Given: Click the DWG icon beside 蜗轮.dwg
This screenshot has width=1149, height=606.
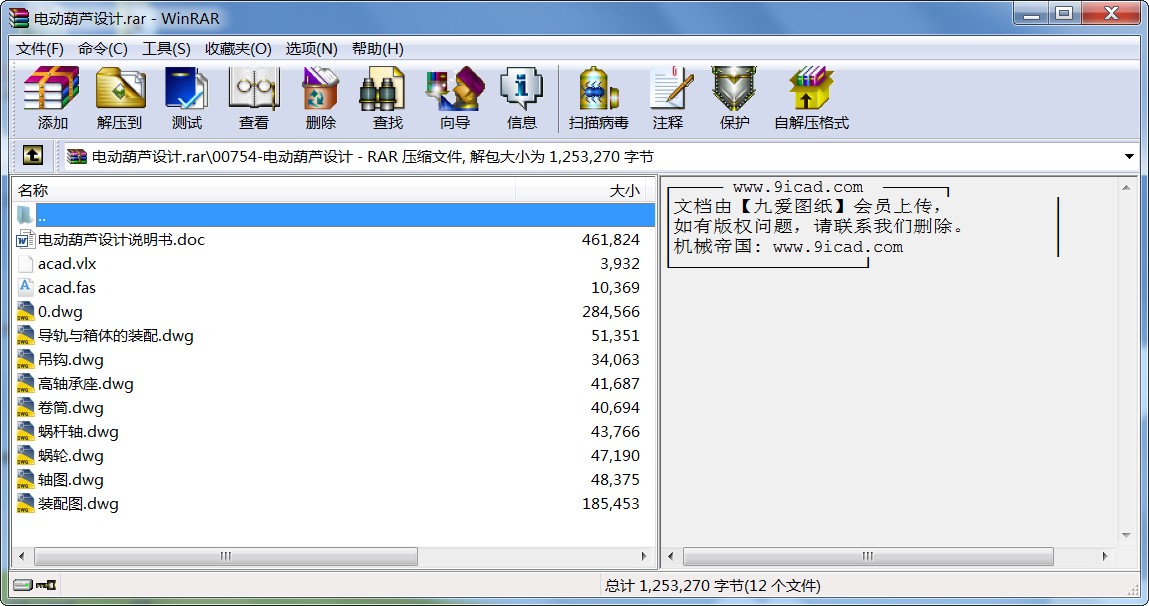Looking at the screenshot, I should tap(25, 456).
